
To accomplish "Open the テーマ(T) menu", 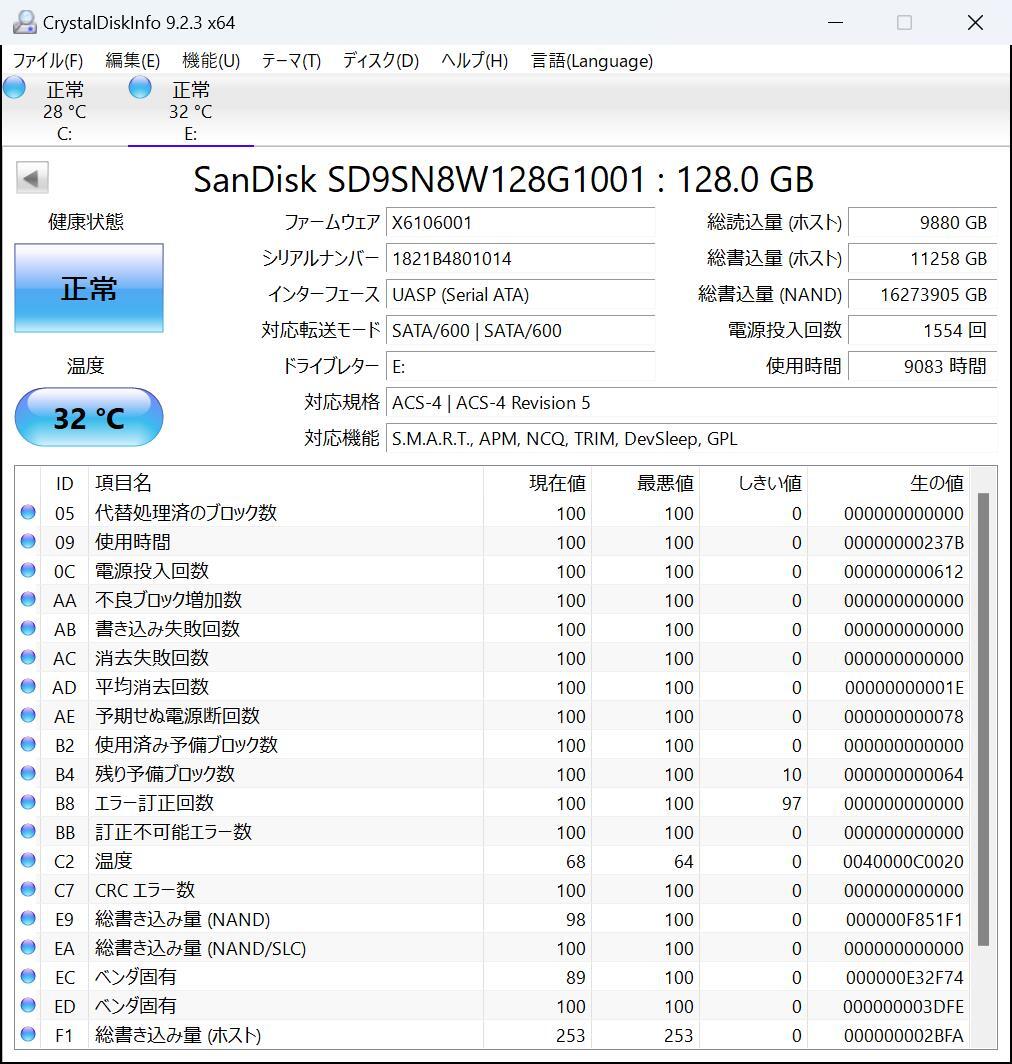I will (291, 61).
